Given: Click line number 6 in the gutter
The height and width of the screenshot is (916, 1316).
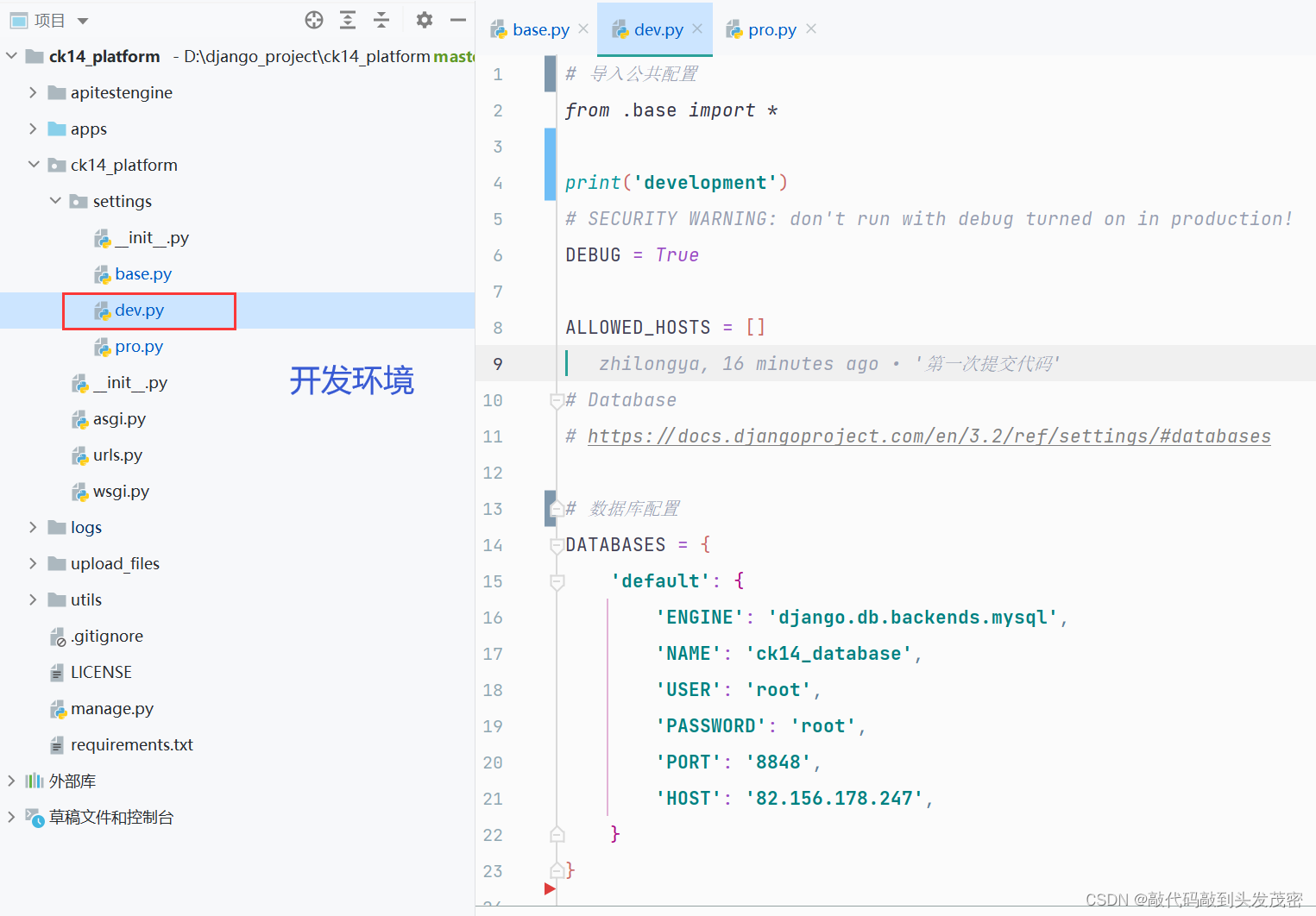Looking at the screenshot, I should tap(498, 255).
